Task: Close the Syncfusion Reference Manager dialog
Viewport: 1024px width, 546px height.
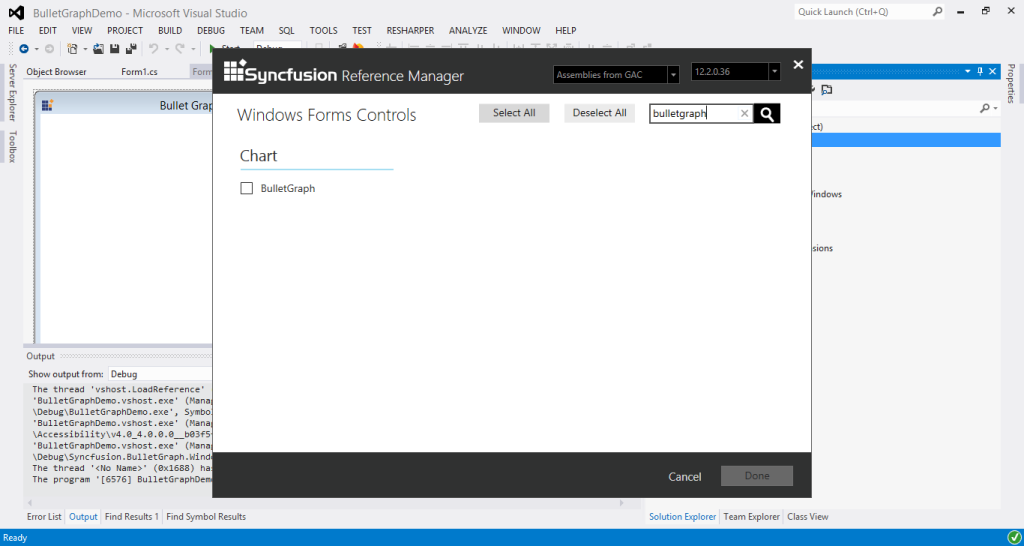Action: pos(797,65)
